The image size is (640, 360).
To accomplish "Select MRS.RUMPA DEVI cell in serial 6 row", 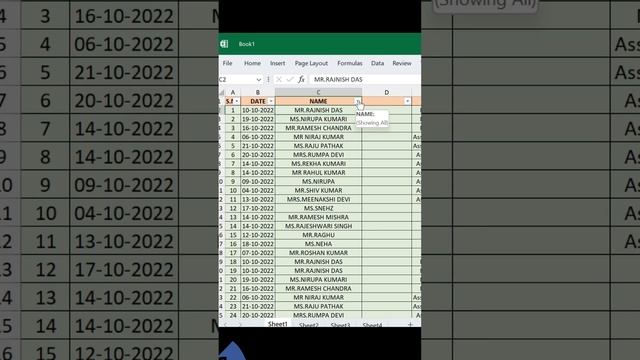I will 318,155.
